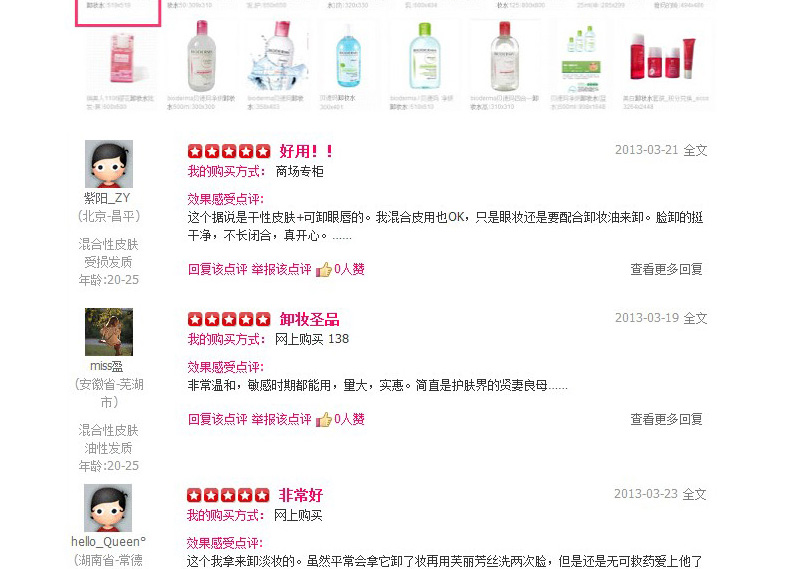Viewport: 790px width, 569px height.
Task: Reply to the 好用!! review
Action: pyautogui.click(x=217, y=270)
